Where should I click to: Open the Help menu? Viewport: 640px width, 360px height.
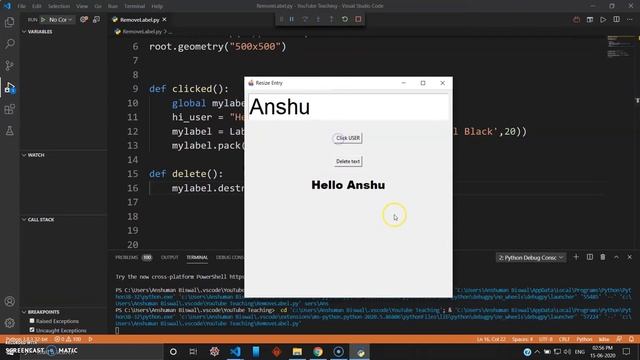coord(157,6)
